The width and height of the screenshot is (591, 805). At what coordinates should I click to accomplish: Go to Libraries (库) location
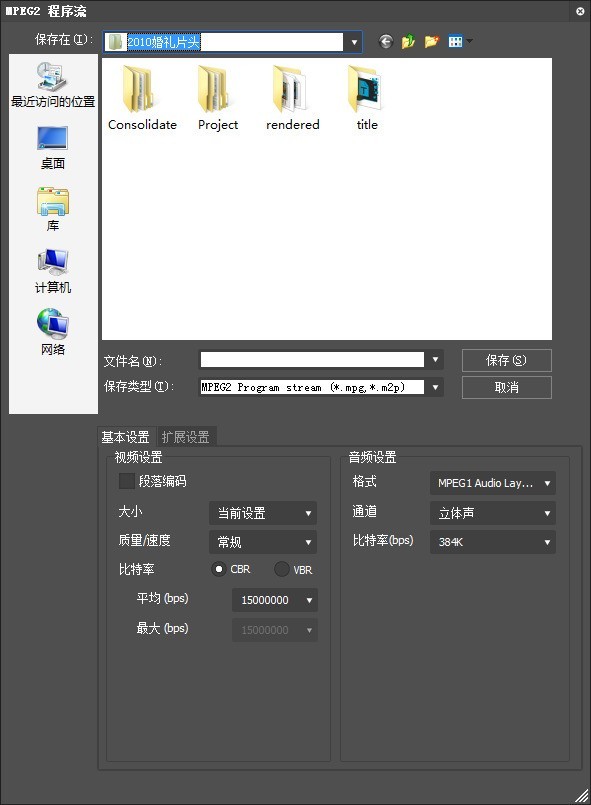pos(53,209)
